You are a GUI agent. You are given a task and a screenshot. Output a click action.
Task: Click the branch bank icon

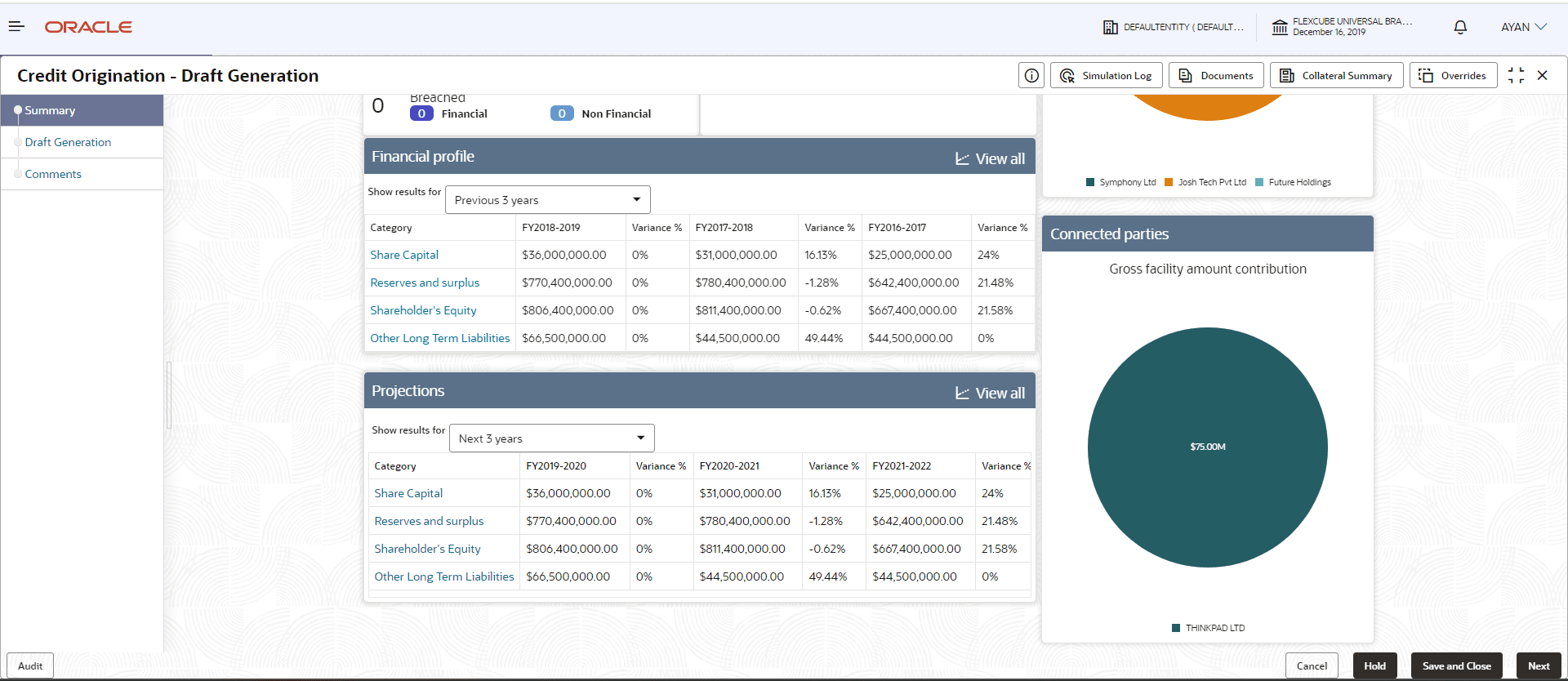(x=1280, y=27)
